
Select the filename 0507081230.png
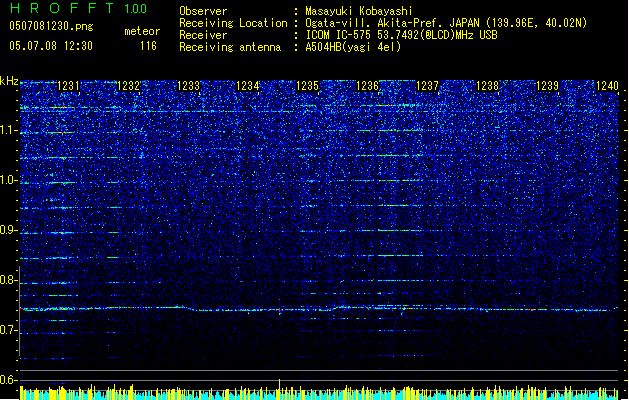click(x=51, y=27)
